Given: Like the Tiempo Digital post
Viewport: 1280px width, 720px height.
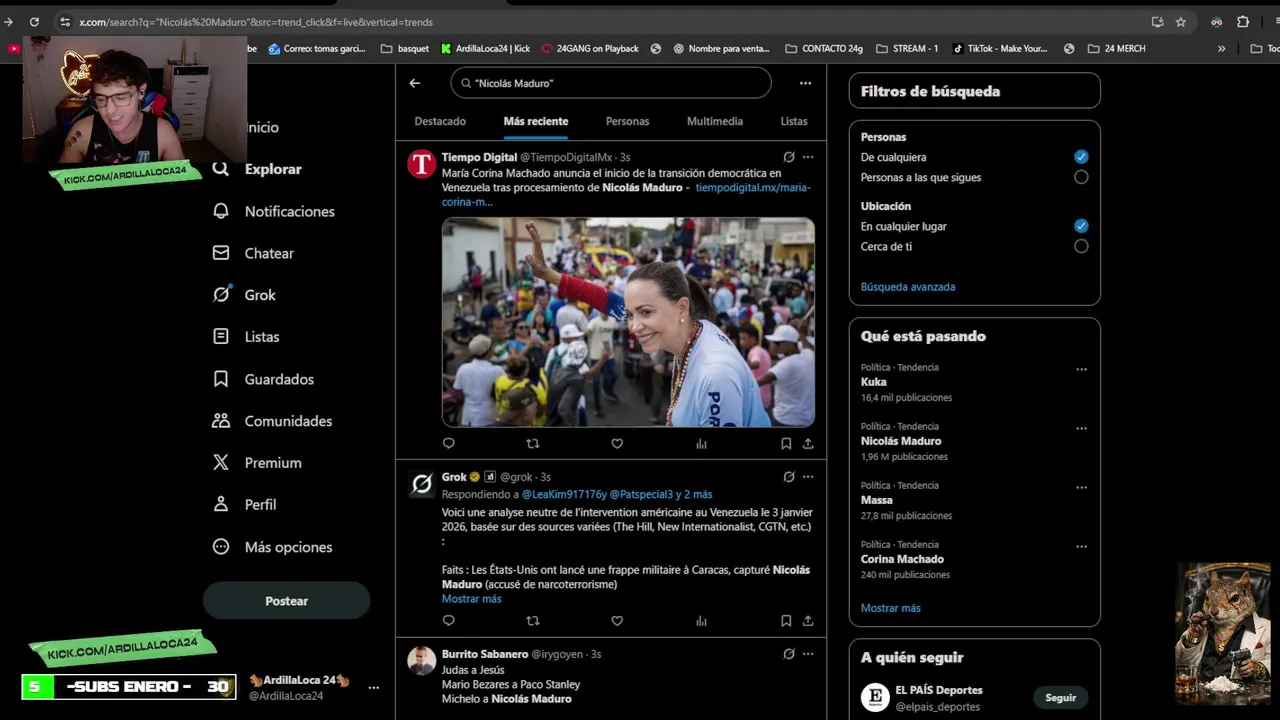Looking at the screenshot, I should point(617,443).
